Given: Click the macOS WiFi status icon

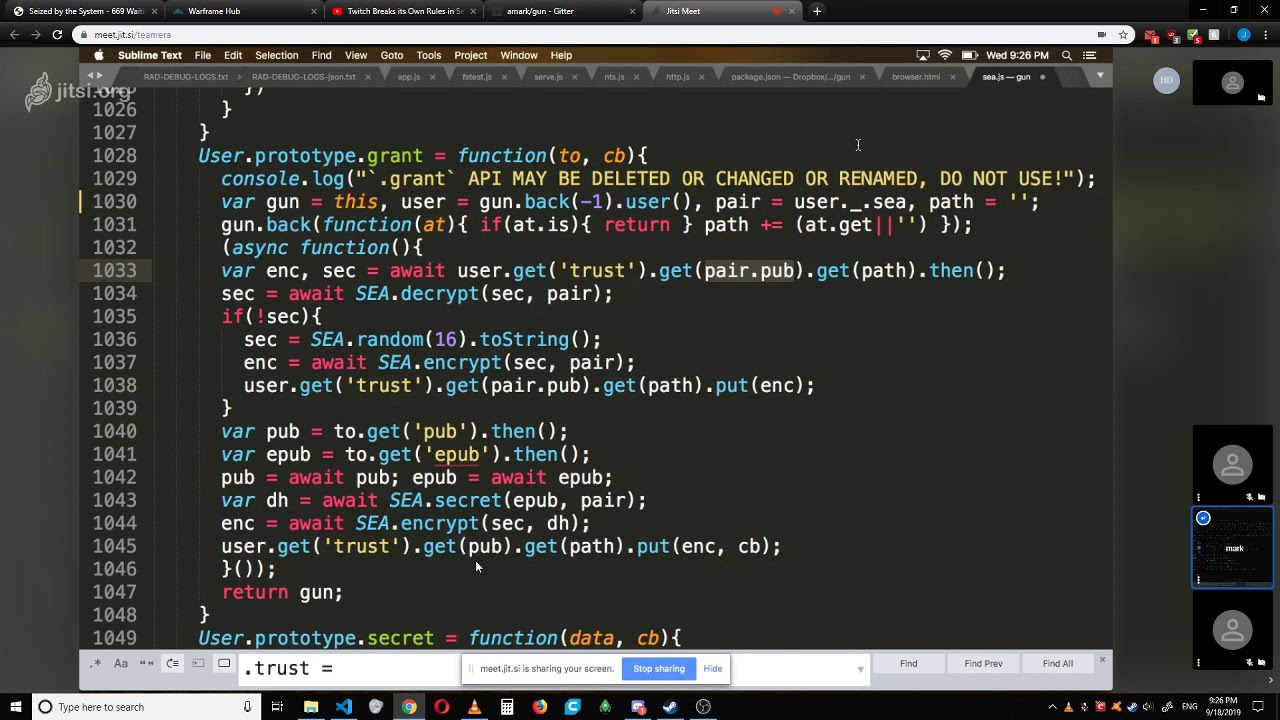Looking at the screenshot, I should [x=945, y=56].
